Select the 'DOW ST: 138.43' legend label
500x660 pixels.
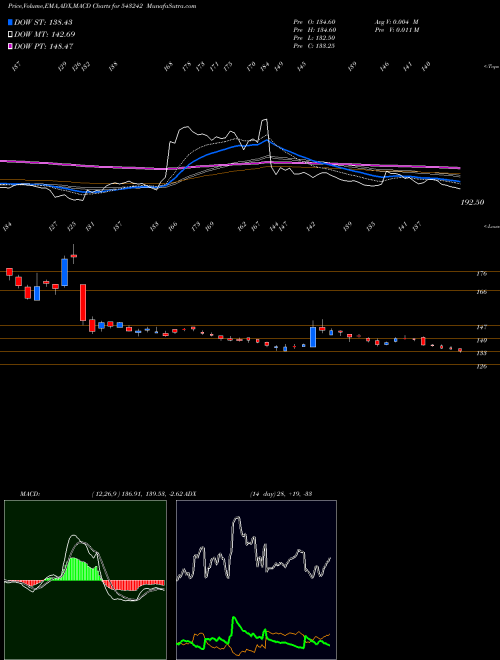click(43, 22)
